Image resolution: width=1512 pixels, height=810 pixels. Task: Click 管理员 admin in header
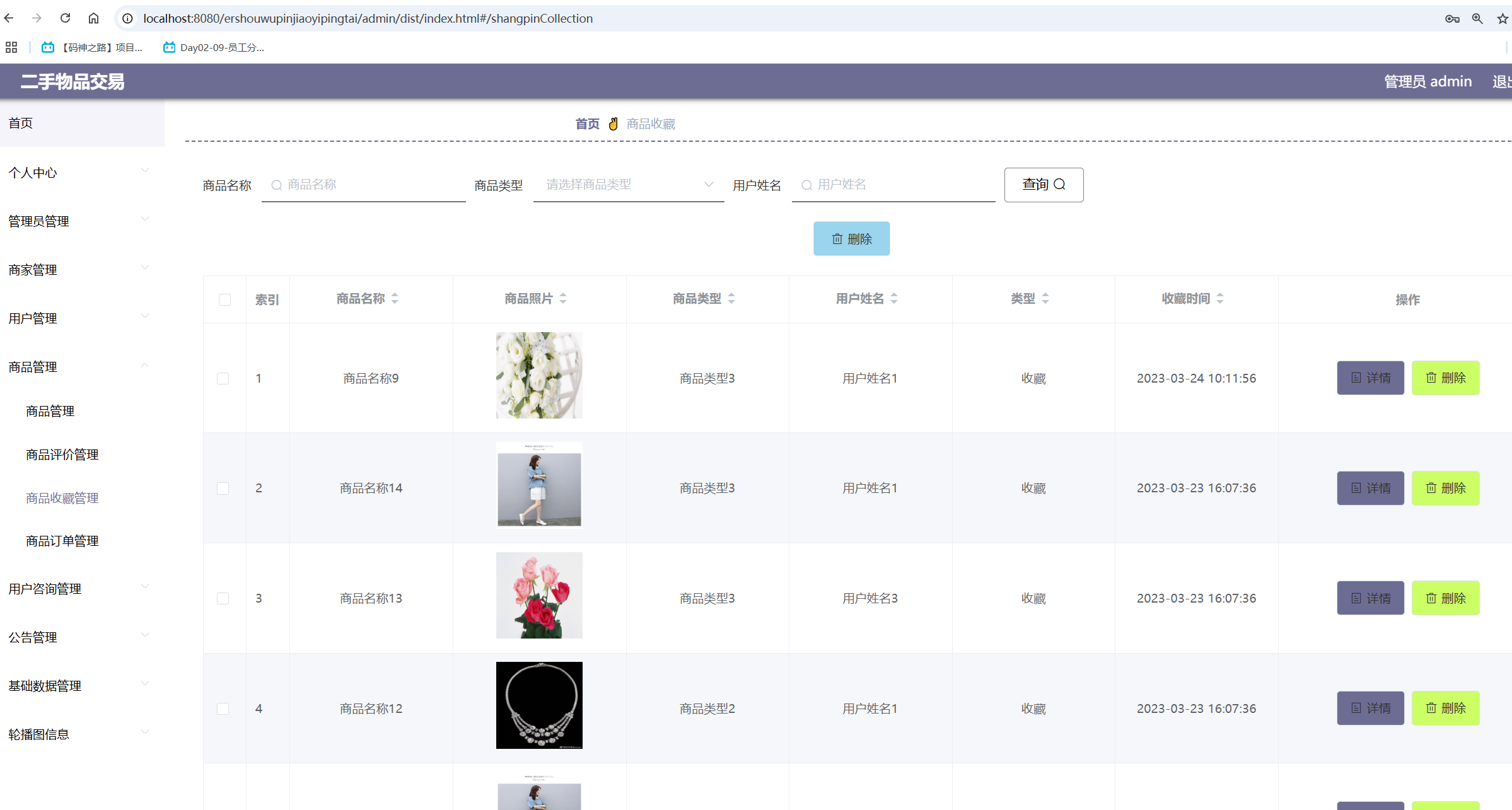[1428, 81]
